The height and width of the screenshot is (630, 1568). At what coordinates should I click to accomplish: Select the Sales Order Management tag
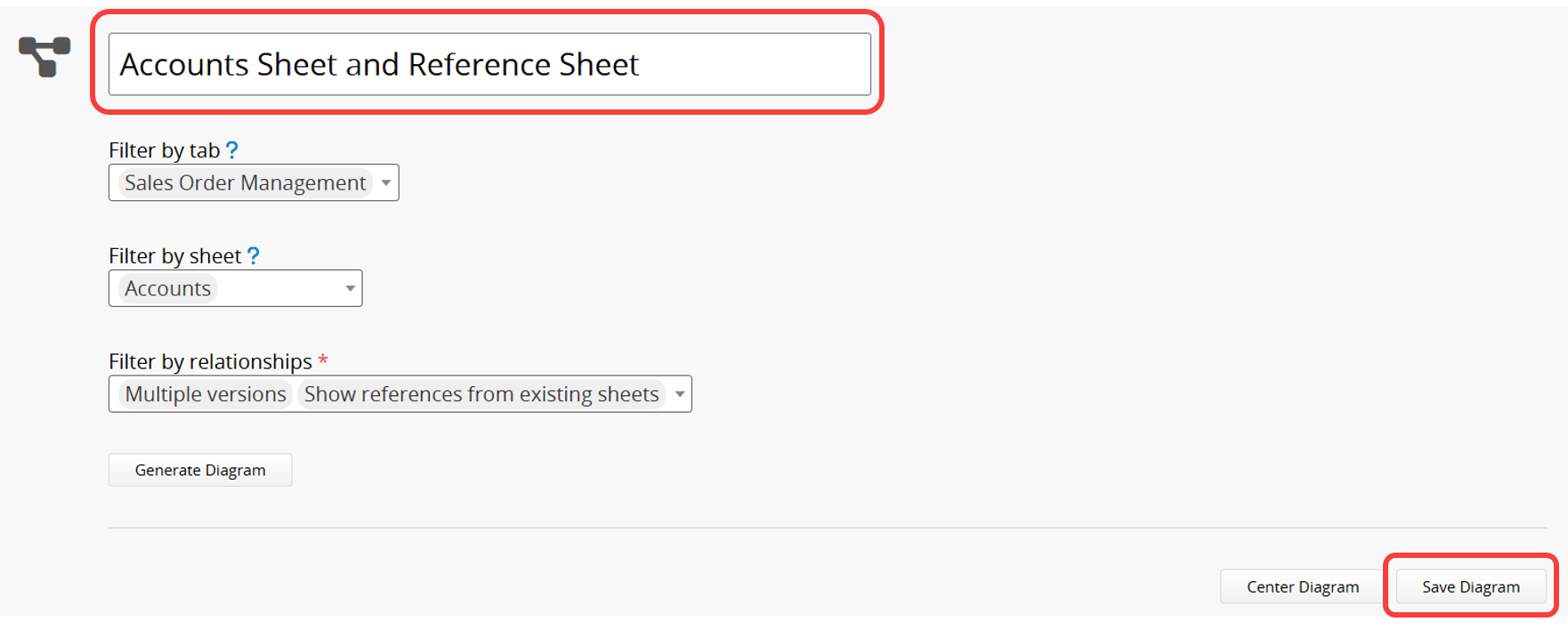(245, 182)
